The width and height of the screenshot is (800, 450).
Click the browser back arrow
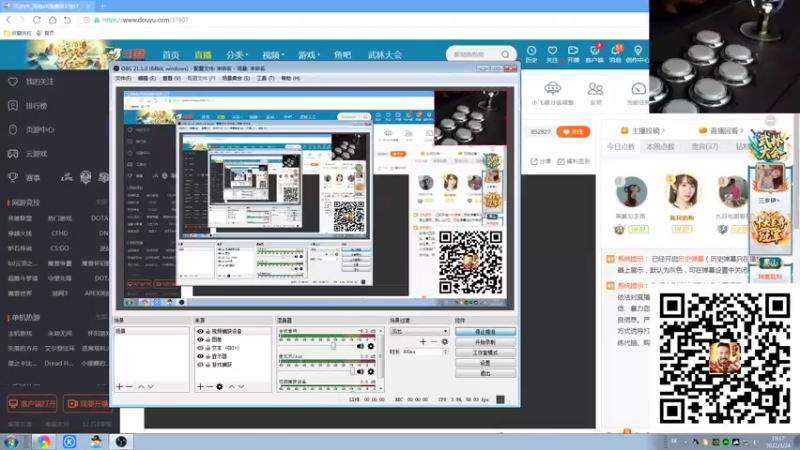(8, 20)
